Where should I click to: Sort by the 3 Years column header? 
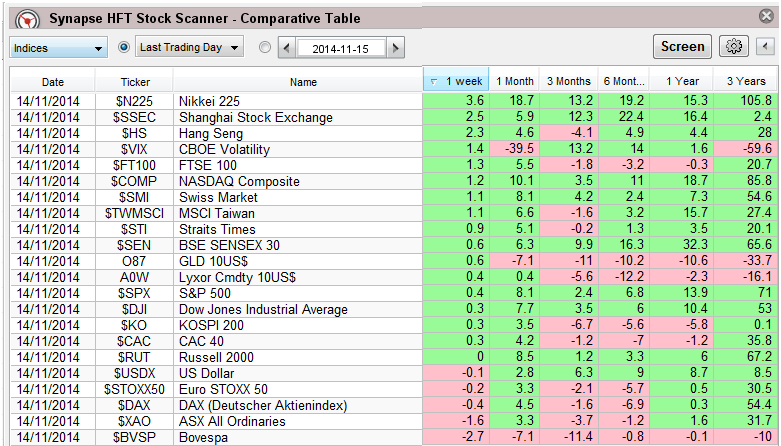(743, 81)
